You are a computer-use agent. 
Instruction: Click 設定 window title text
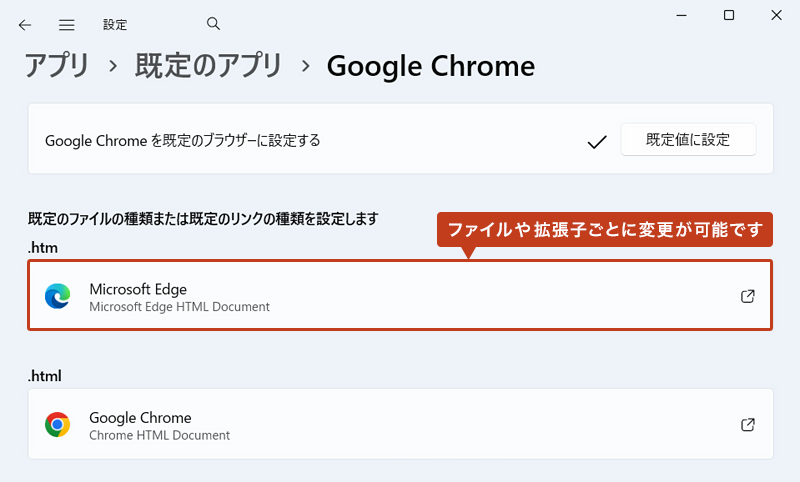point(115,24)
